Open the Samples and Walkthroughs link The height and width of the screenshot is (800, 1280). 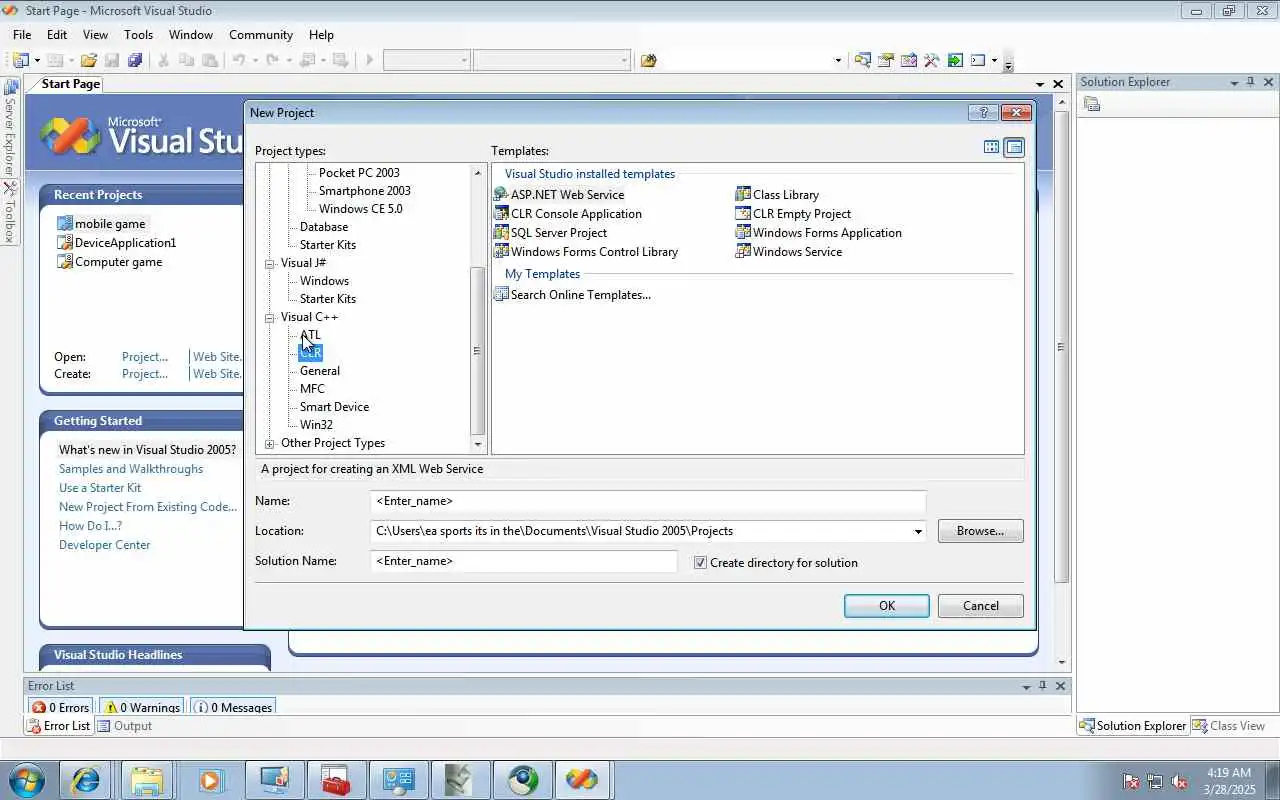pyautogui.click(x=131, y=469)
